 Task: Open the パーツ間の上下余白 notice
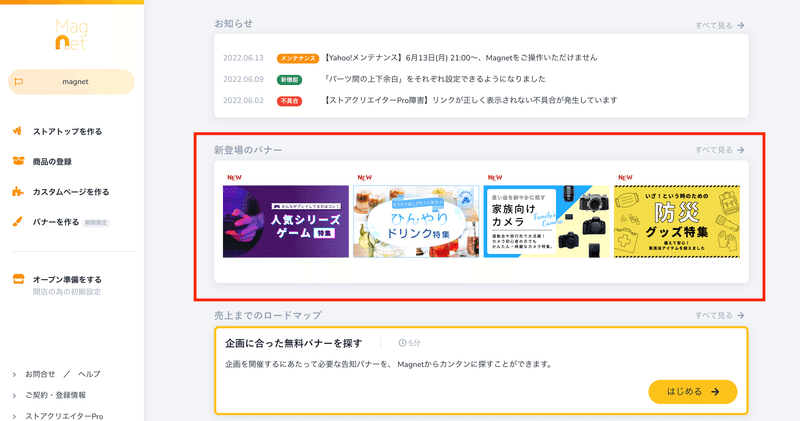tap(435, 79)
